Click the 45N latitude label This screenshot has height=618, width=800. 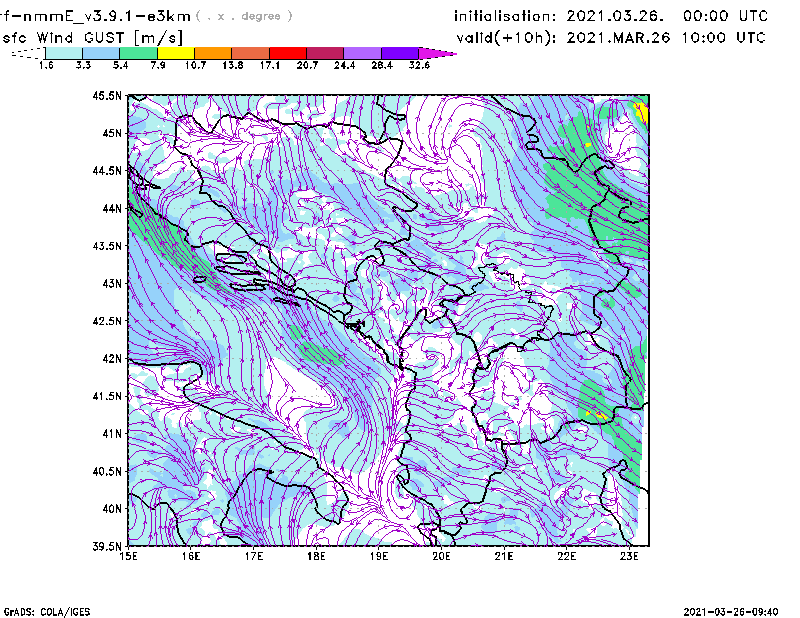[112, 133]
